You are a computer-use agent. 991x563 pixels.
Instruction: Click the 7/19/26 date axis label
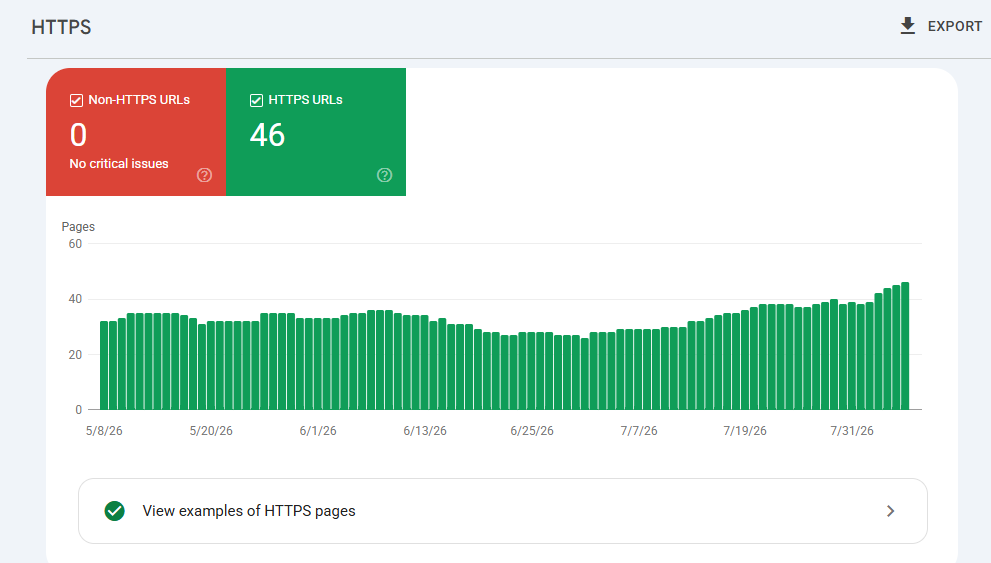tap(745, 431)
